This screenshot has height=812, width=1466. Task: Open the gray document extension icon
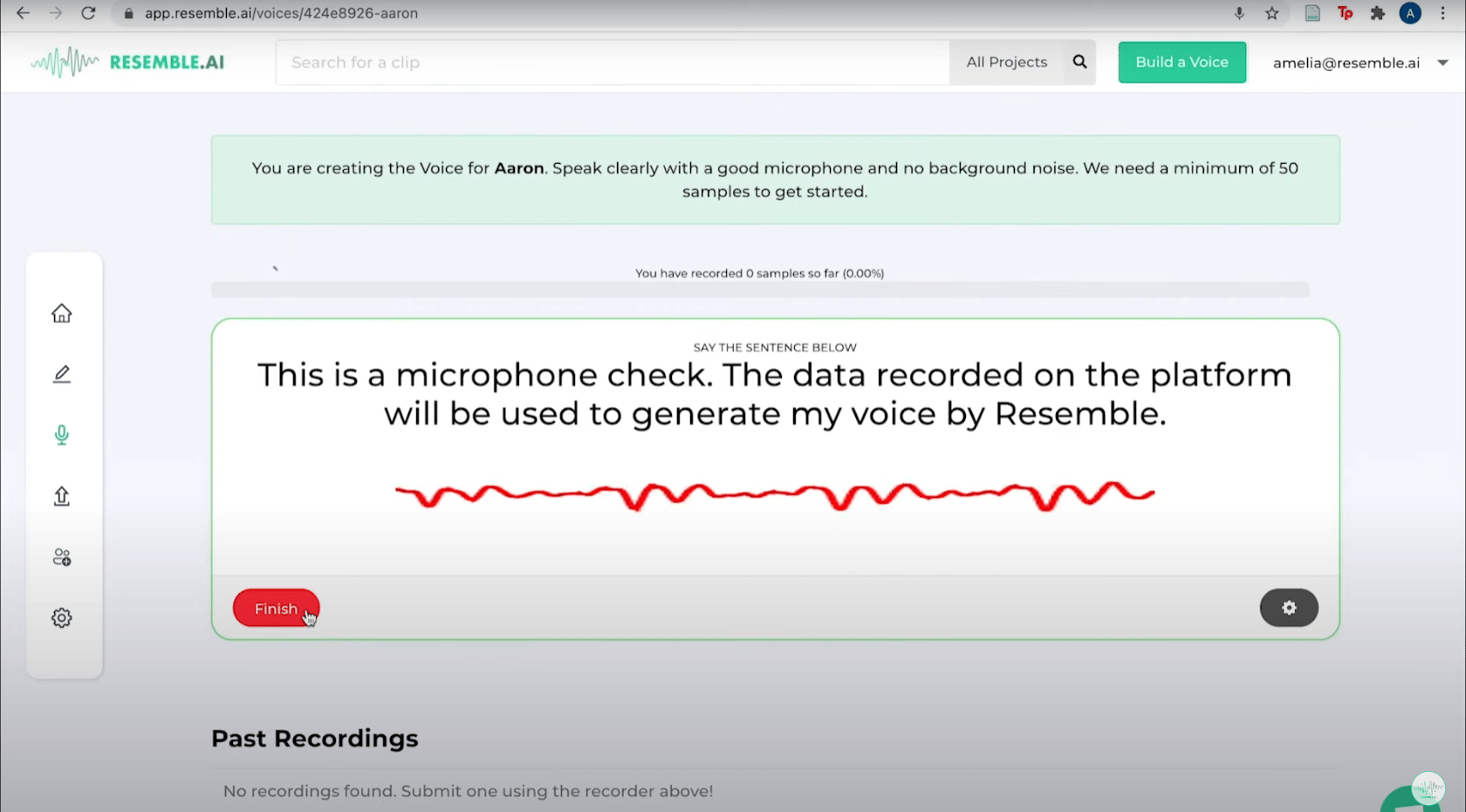[1312, 13]
